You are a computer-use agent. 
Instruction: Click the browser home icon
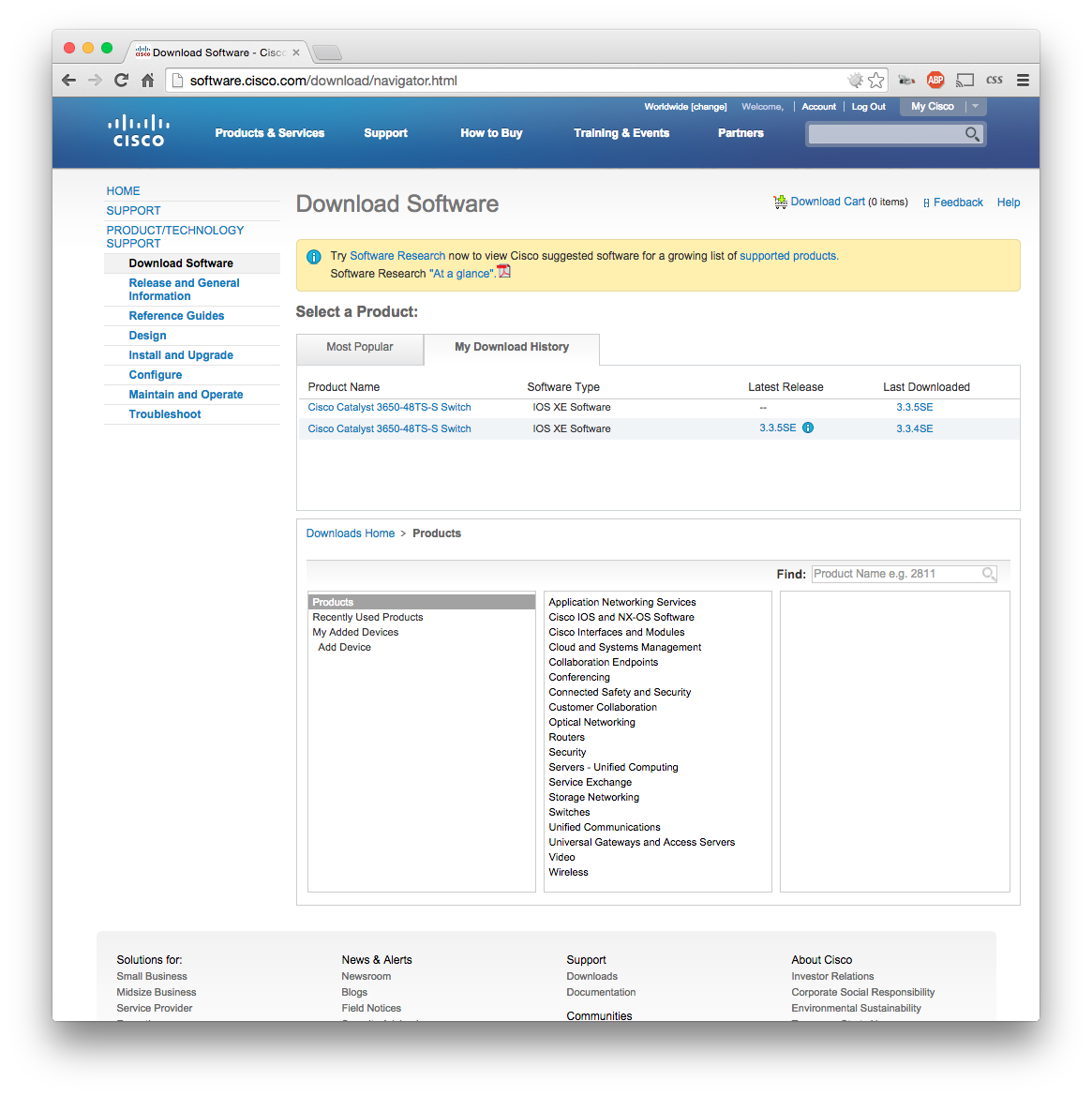coord(147,81)
